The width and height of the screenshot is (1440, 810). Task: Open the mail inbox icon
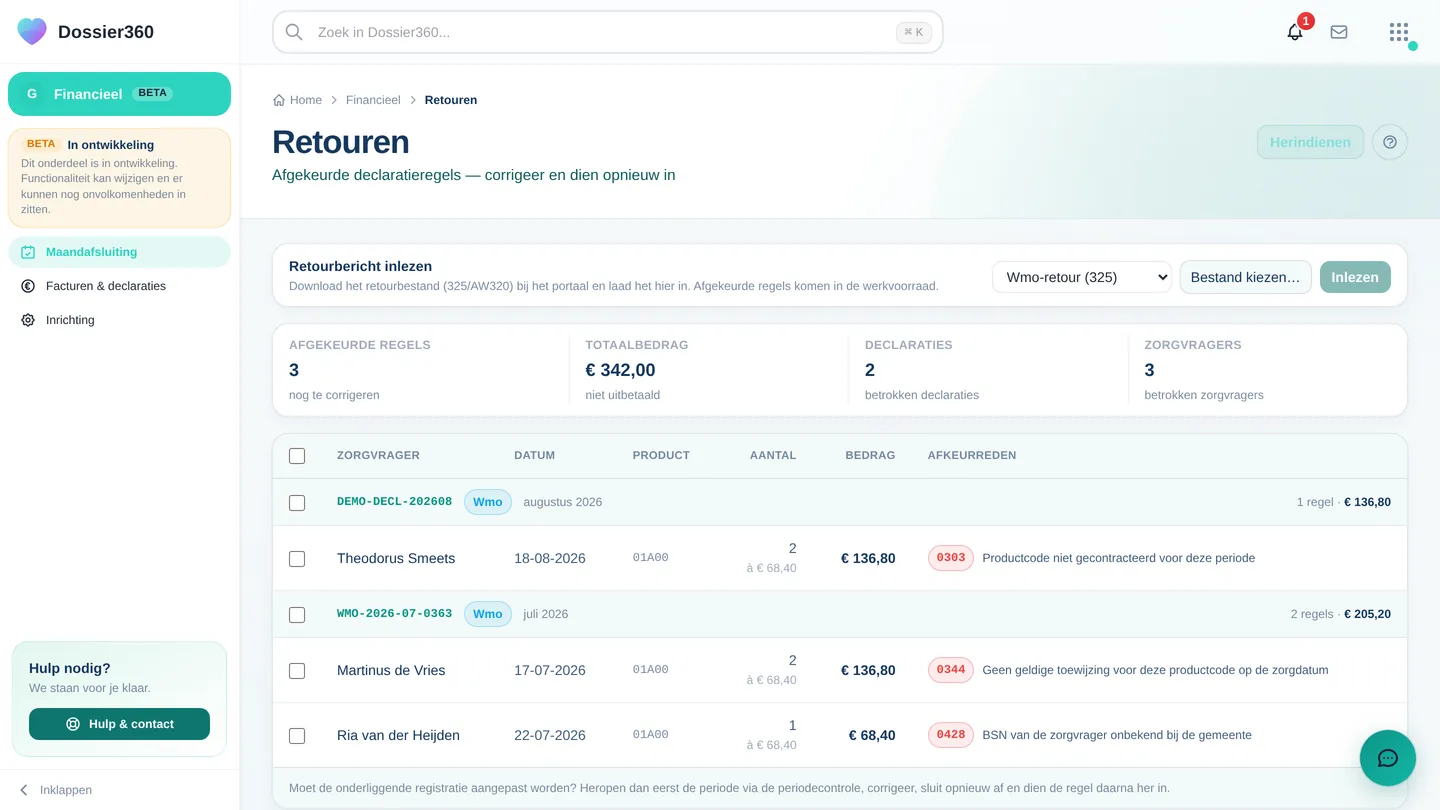tap(1339, 32)
